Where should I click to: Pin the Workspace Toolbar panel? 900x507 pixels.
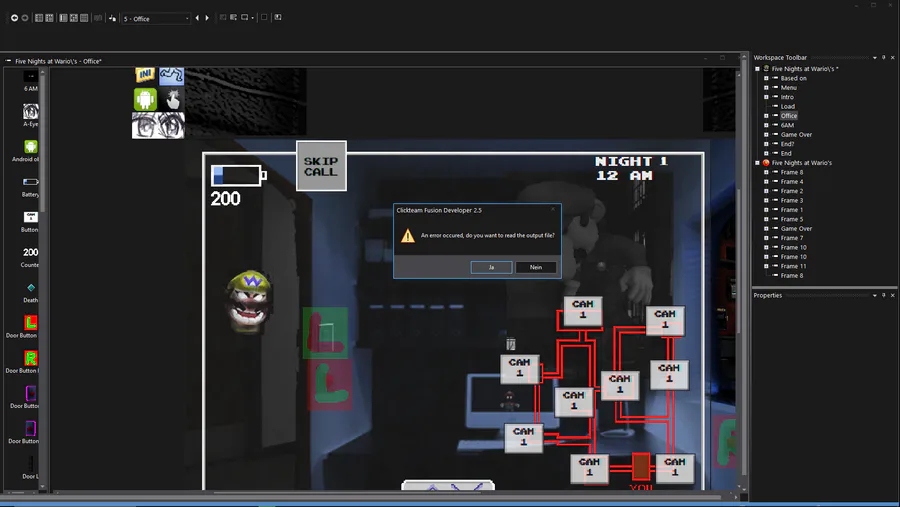883,57
